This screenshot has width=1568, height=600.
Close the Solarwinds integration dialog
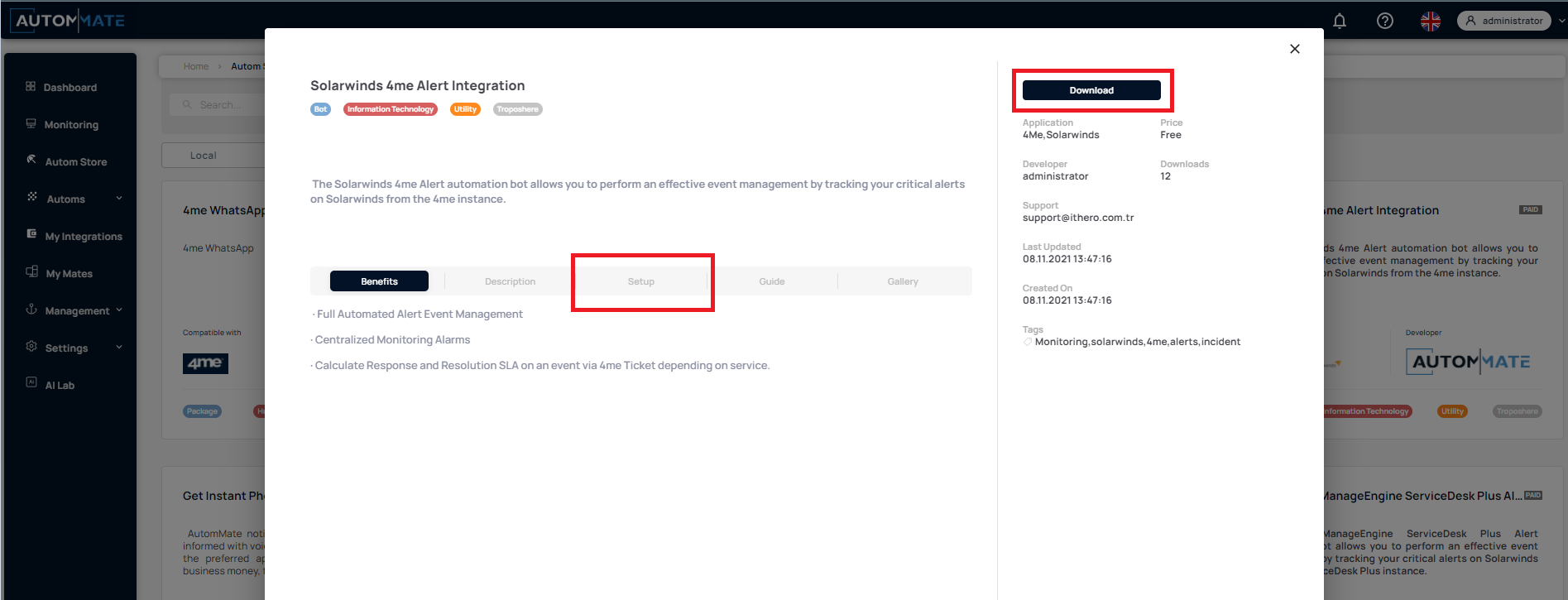1294,49
